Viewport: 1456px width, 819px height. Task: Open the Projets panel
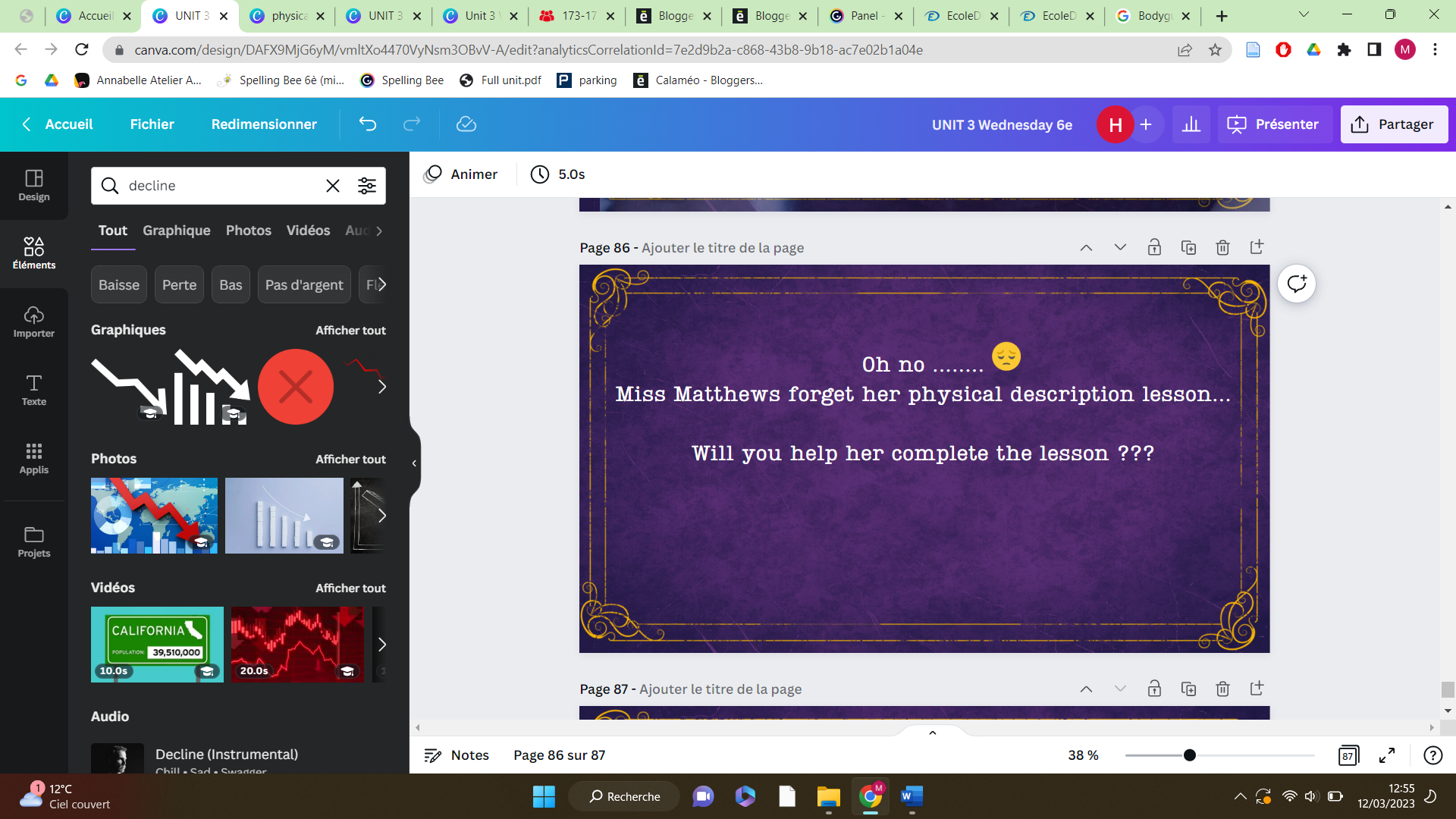click(x=33, y=541)
